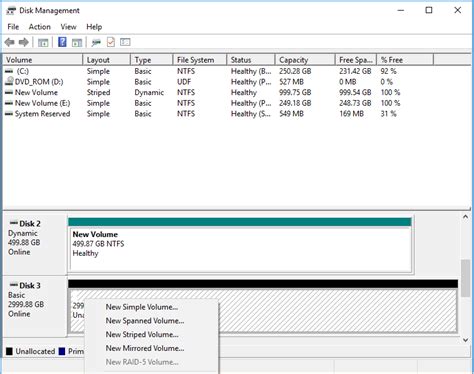Click the scroll up arrow in disk pane

click(465, 217)
